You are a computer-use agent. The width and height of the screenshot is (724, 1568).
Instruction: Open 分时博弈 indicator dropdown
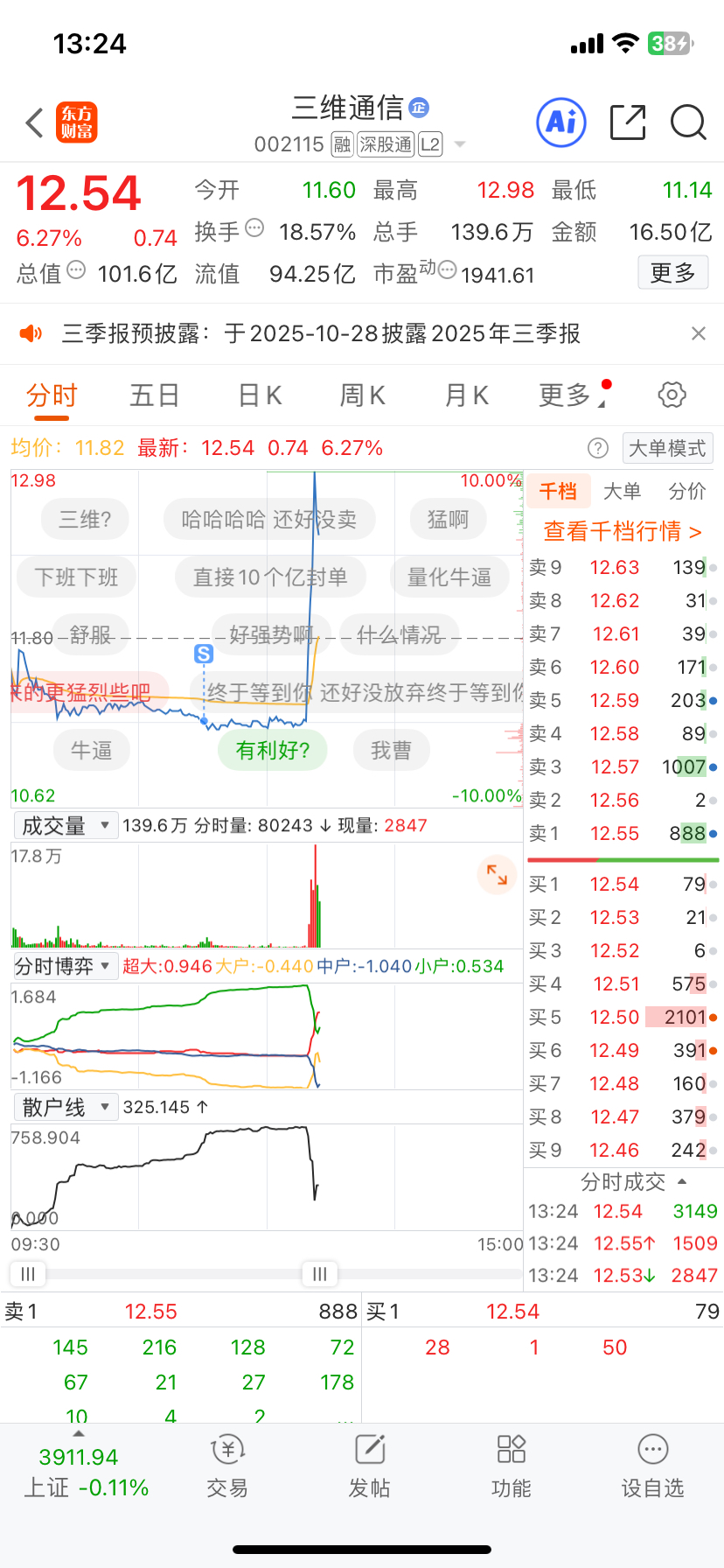pyautogui.click(x=66, y=966)
